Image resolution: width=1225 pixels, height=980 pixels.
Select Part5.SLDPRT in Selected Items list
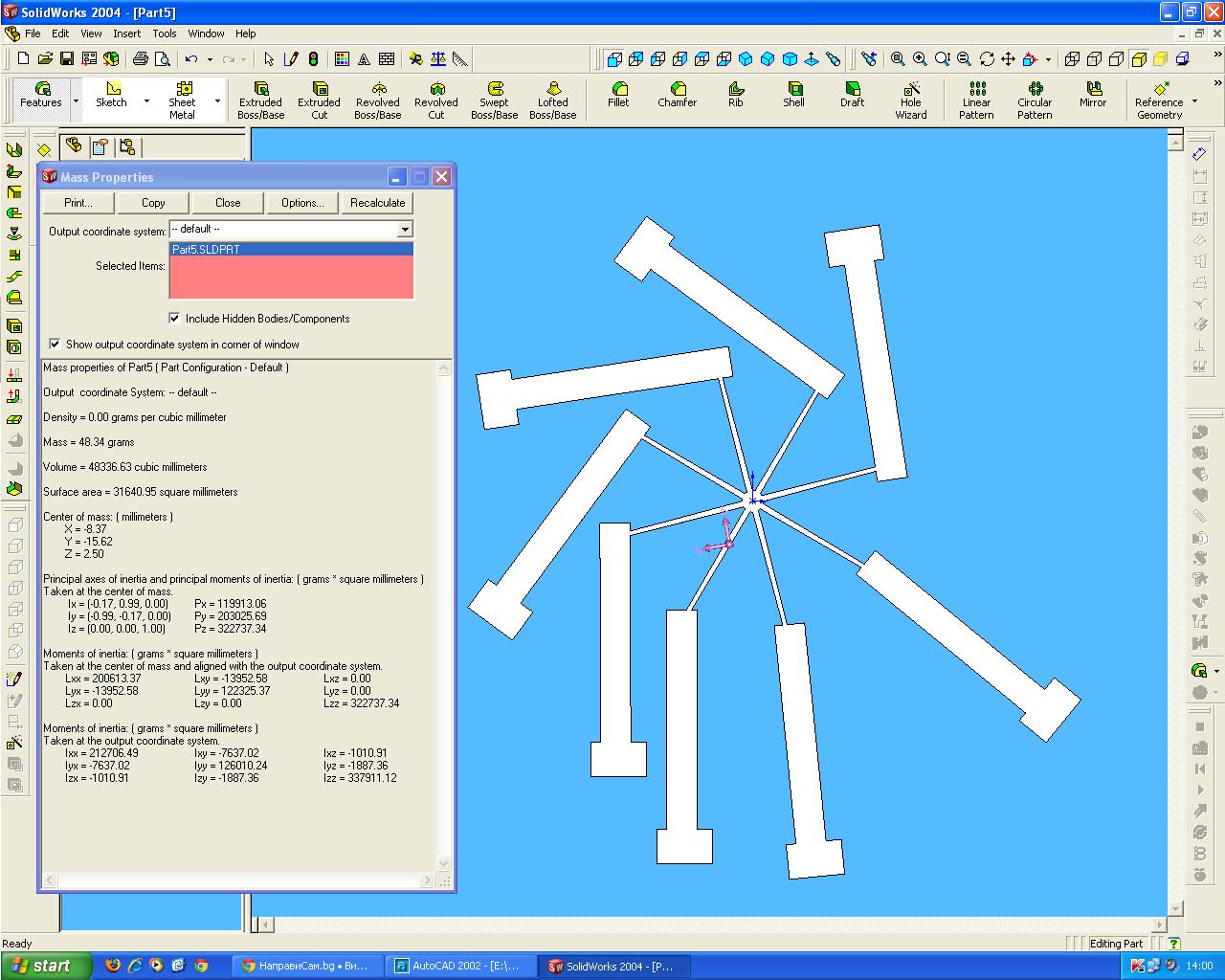[x=206, y=250]
